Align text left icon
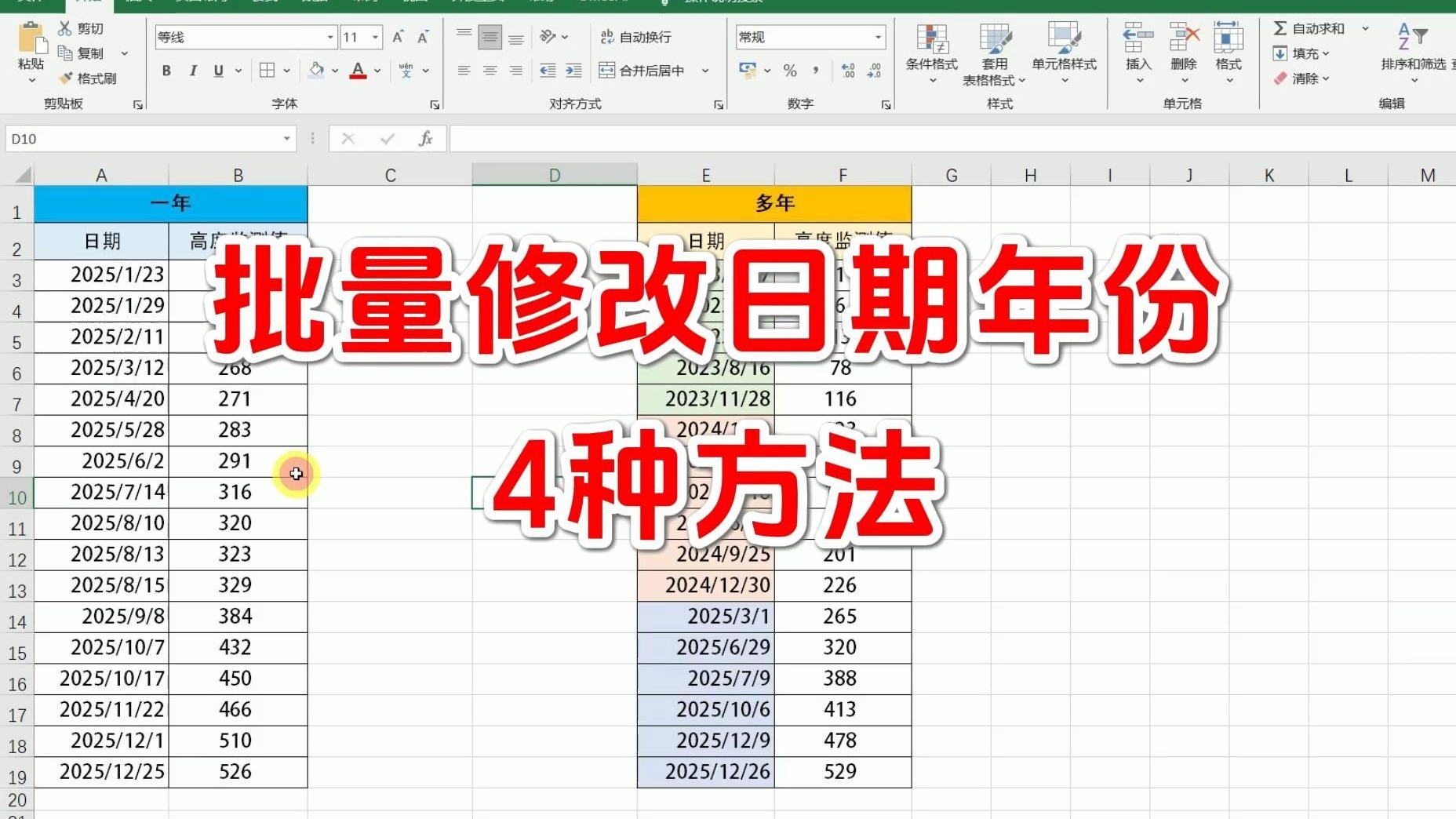This screenshot has height=819, width=1456. pos(464,71)
